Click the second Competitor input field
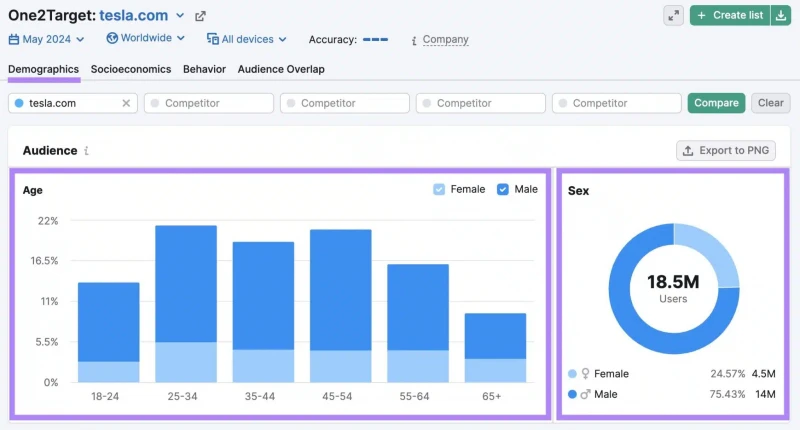The image size is (800, 430). pos(345,103)
